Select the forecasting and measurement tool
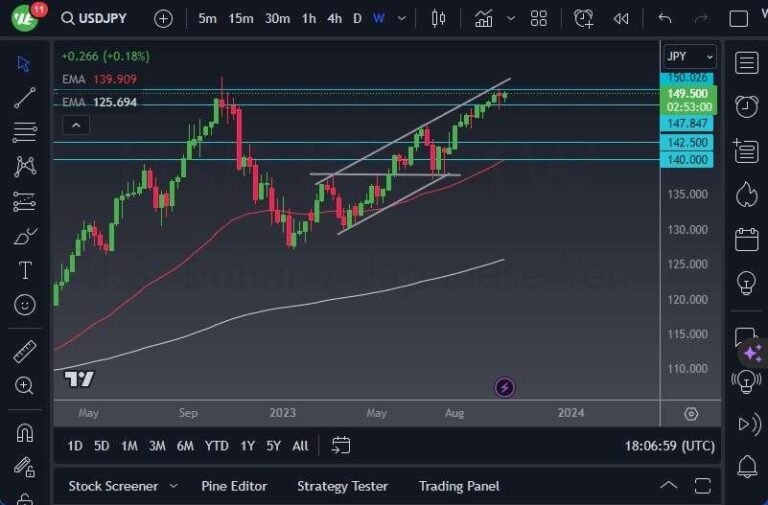The height and width of the screenshot is (505, 768). [x=24, y=201]
